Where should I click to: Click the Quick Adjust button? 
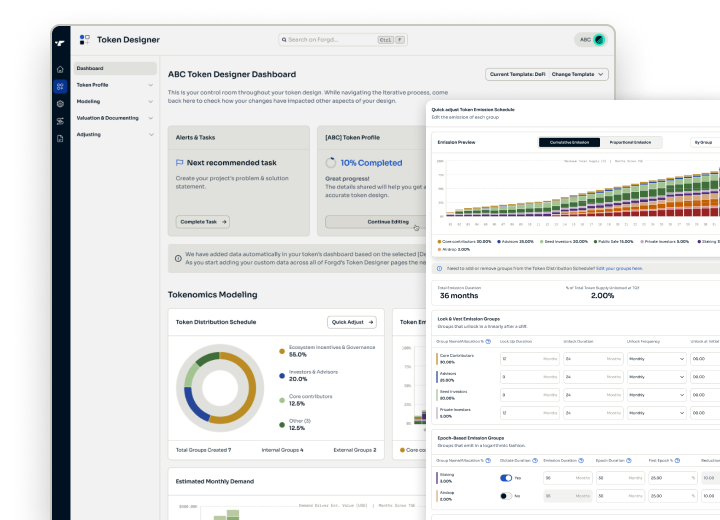point(352,322)
